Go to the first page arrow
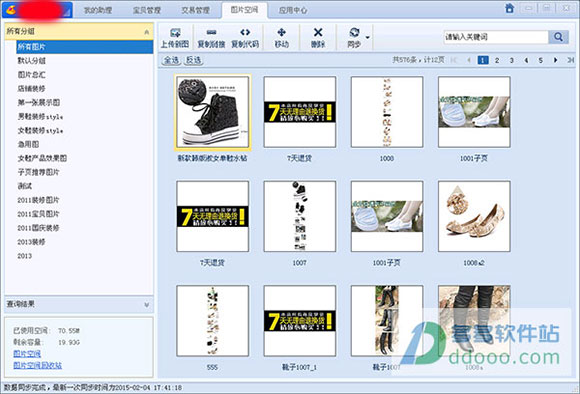The image size is (580, 394). coord(454,60)
